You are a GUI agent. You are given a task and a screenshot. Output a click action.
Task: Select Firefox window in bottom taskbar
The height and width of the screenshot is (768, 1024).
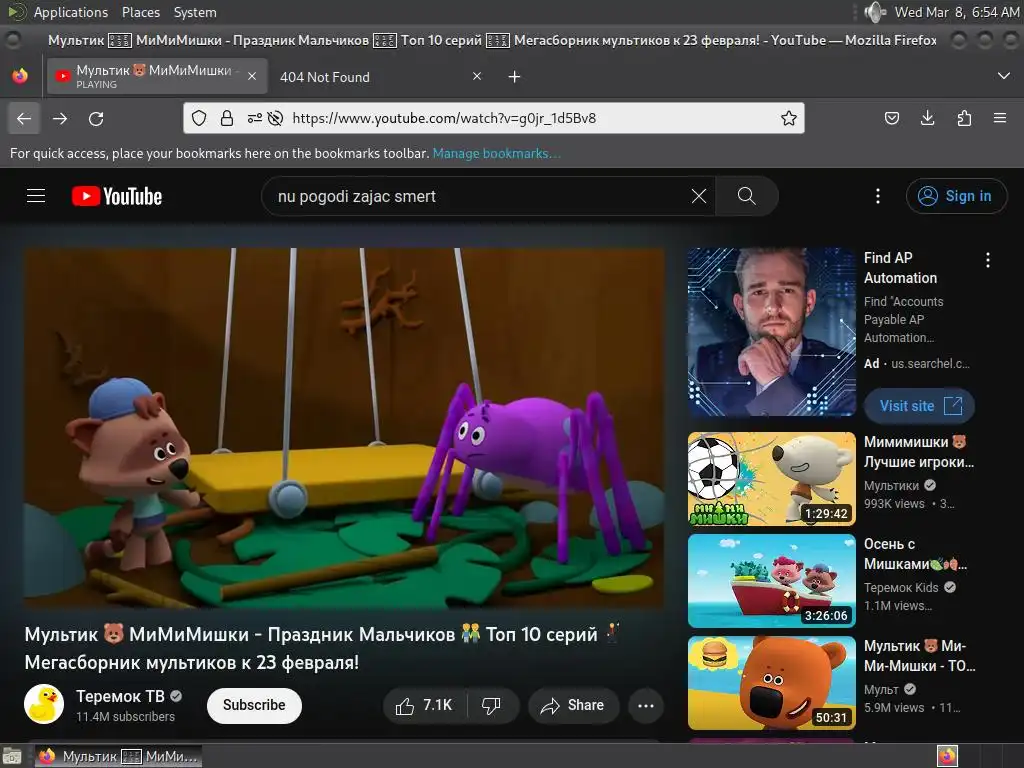point(118,756)
